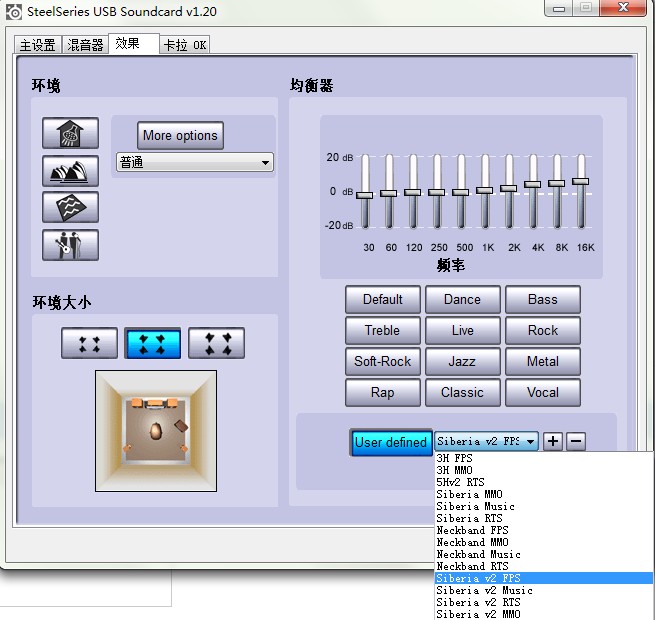Apply the Classic equalizer preset
The width and height of the screenshot is (655, 620).
click(x=462, y=393)
